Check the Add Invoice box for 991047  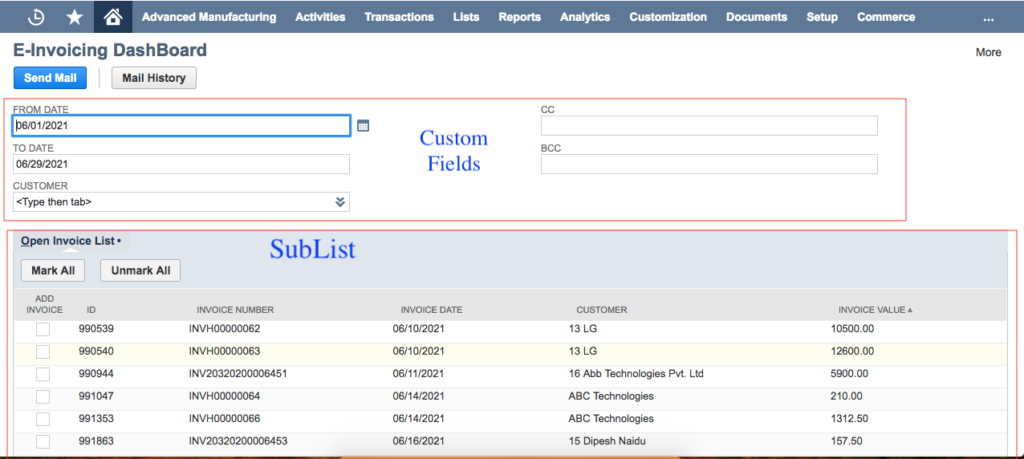[x=43, y=396]
